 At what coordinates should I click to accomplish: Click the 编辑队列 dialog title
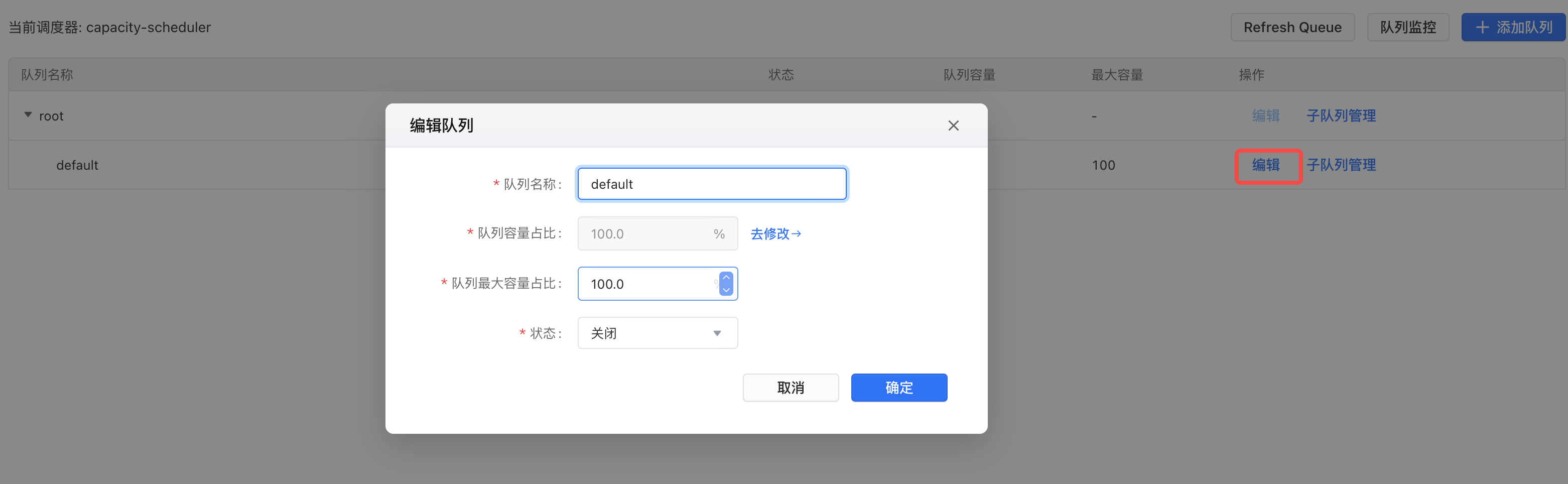(441, 126)
